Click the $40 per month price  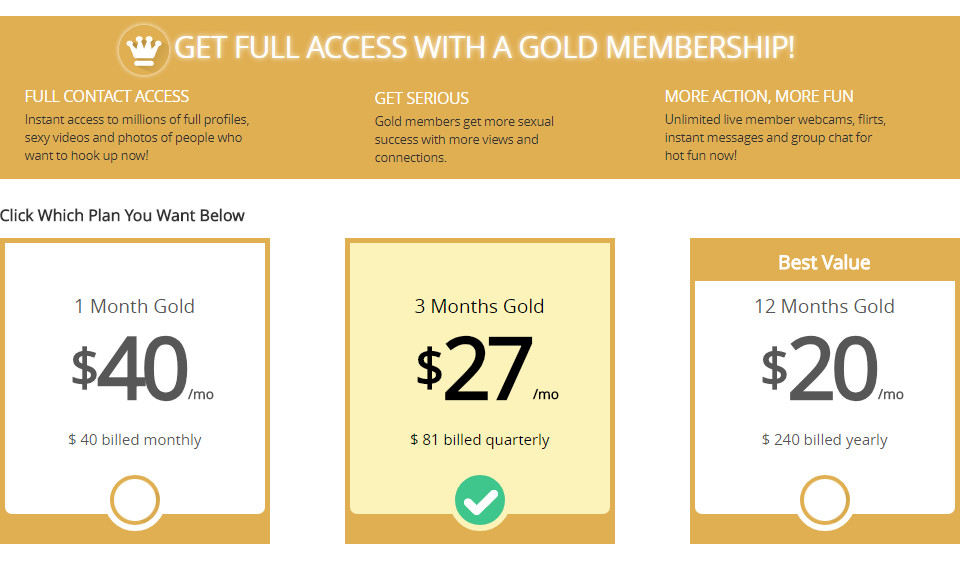click(x=141, y=370)
